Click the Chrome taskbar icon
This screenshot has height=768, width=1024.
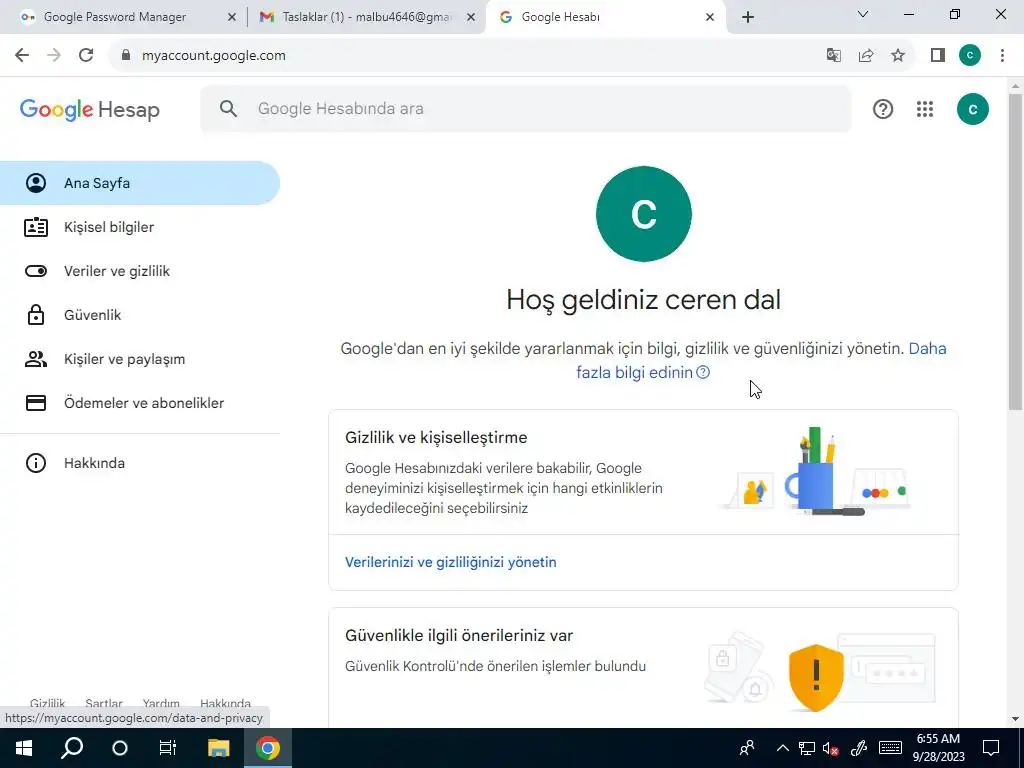coord(267,748)
